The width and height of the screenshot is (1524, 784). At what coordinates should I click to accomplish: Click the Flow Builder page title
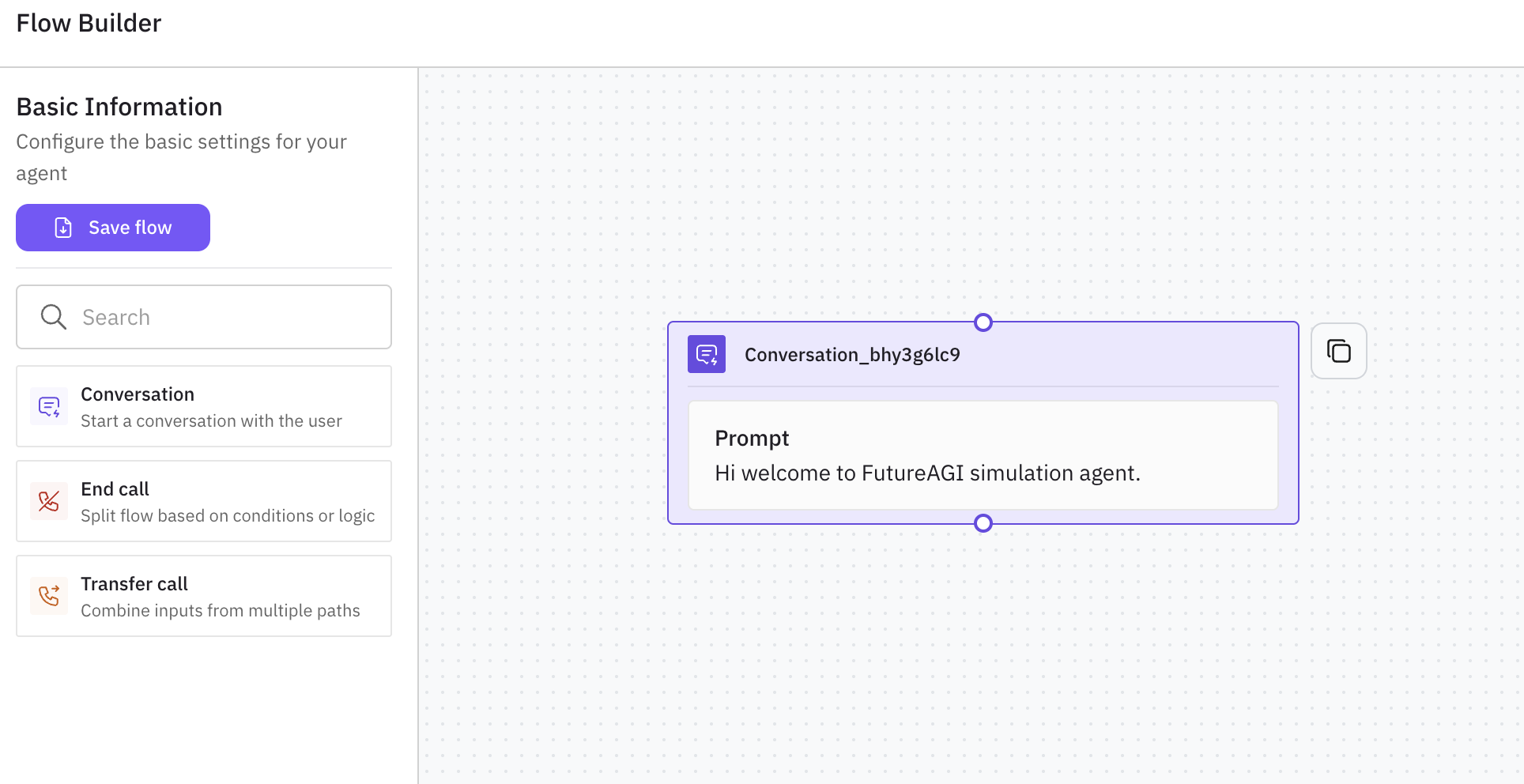click(x=89, y=24)
